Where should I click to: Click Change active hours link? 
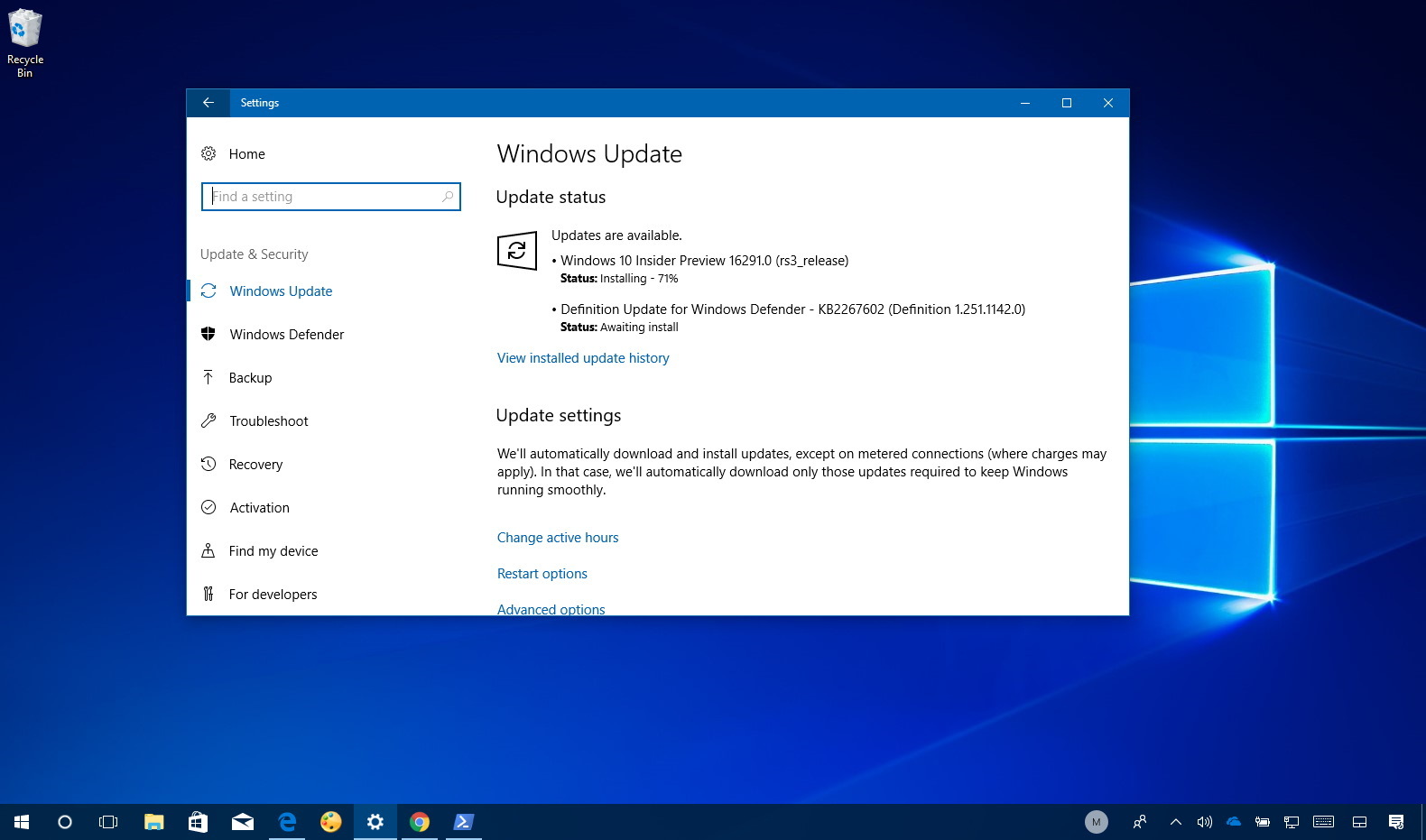point(558,538)
